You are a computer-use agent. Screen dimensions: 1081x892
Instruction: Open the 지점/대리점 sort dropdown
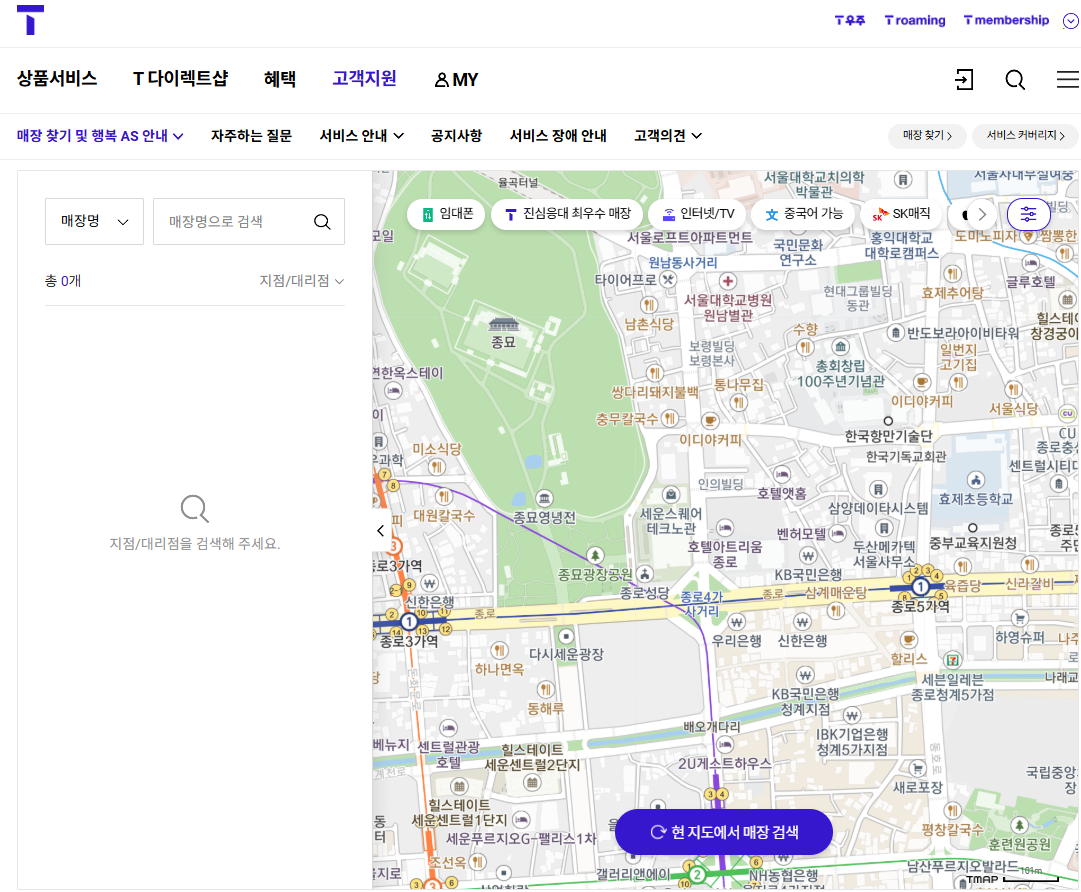pos(301,281)
